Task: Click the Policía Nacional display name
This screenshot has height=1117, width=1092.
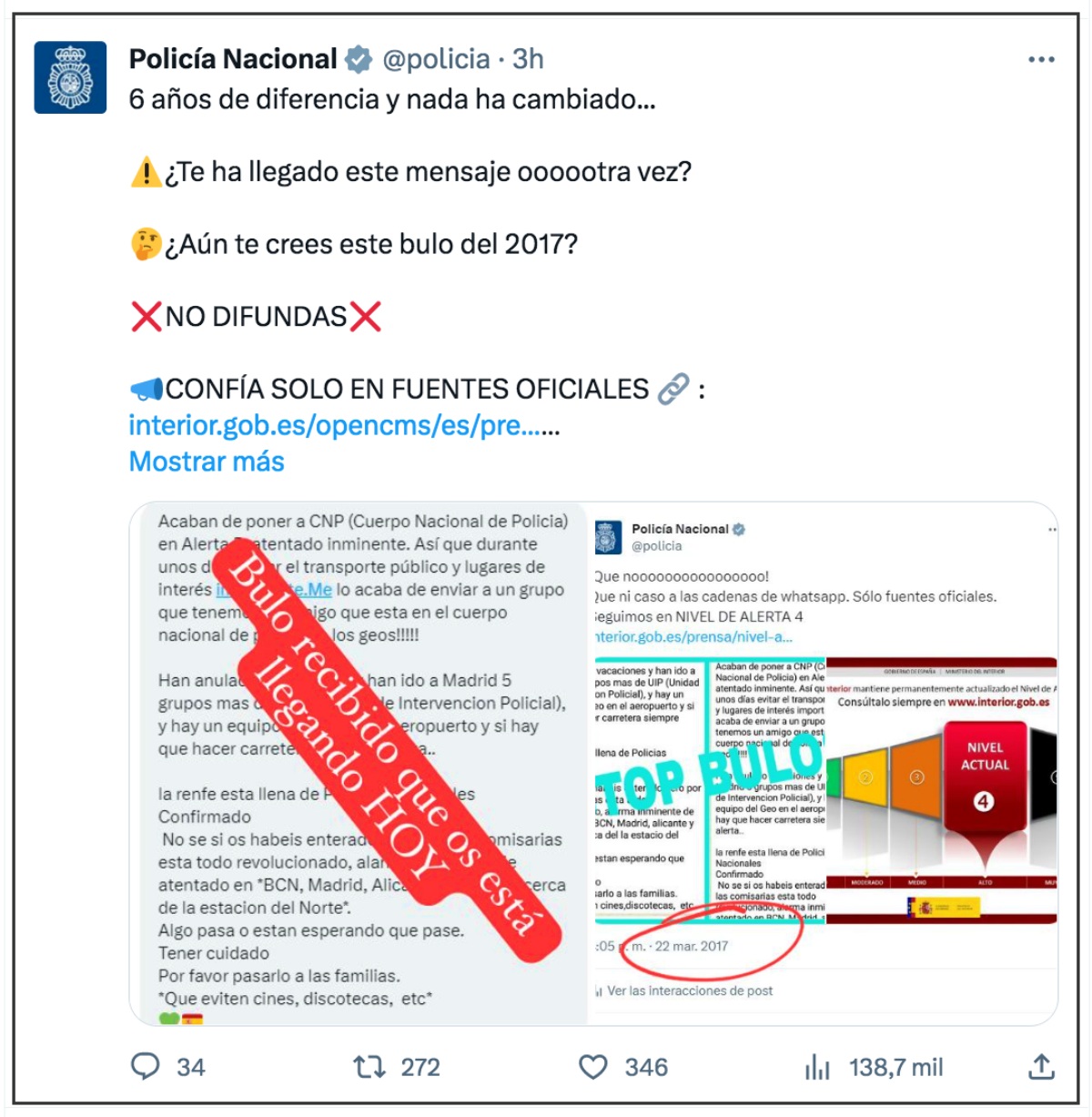Action: [233, 59]
